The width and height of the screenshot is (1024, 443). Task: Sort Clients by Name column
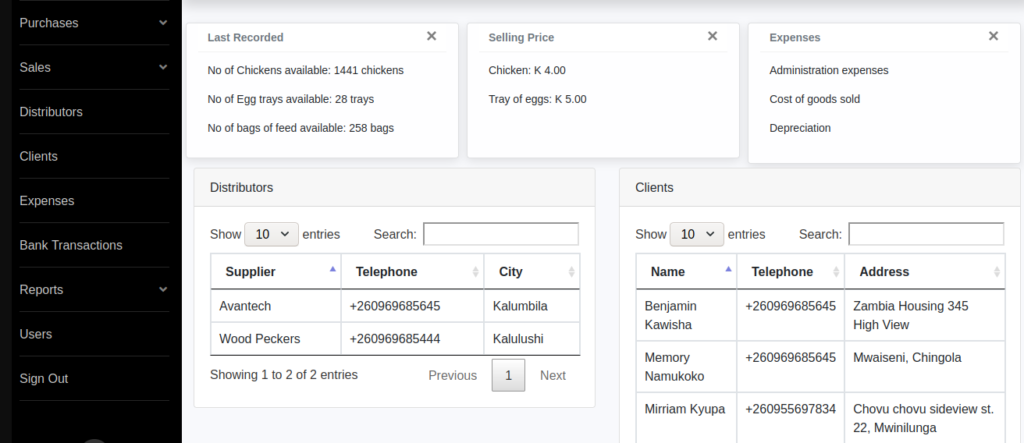click(686, 272)
